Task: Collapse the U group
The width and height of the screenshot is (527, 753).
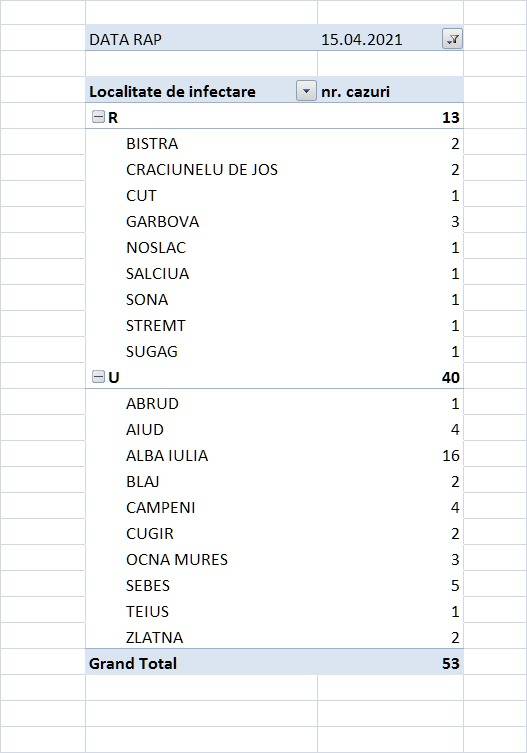Action: (x=98, y=377)
